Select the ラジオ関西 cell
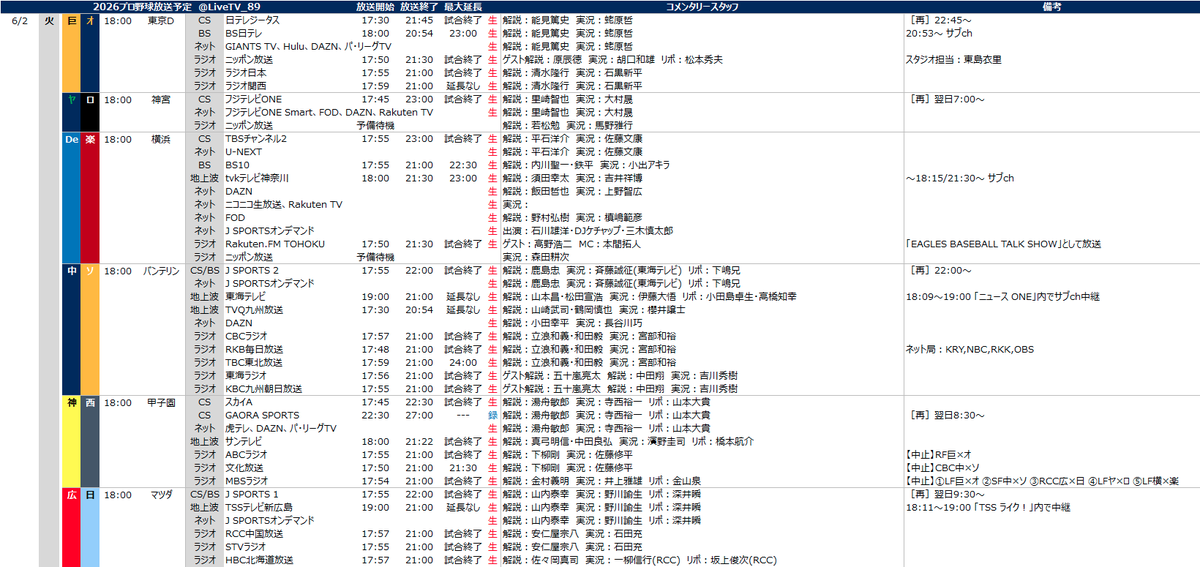The width and height of the screenshot is (1200, 567). tap(246, 86)
